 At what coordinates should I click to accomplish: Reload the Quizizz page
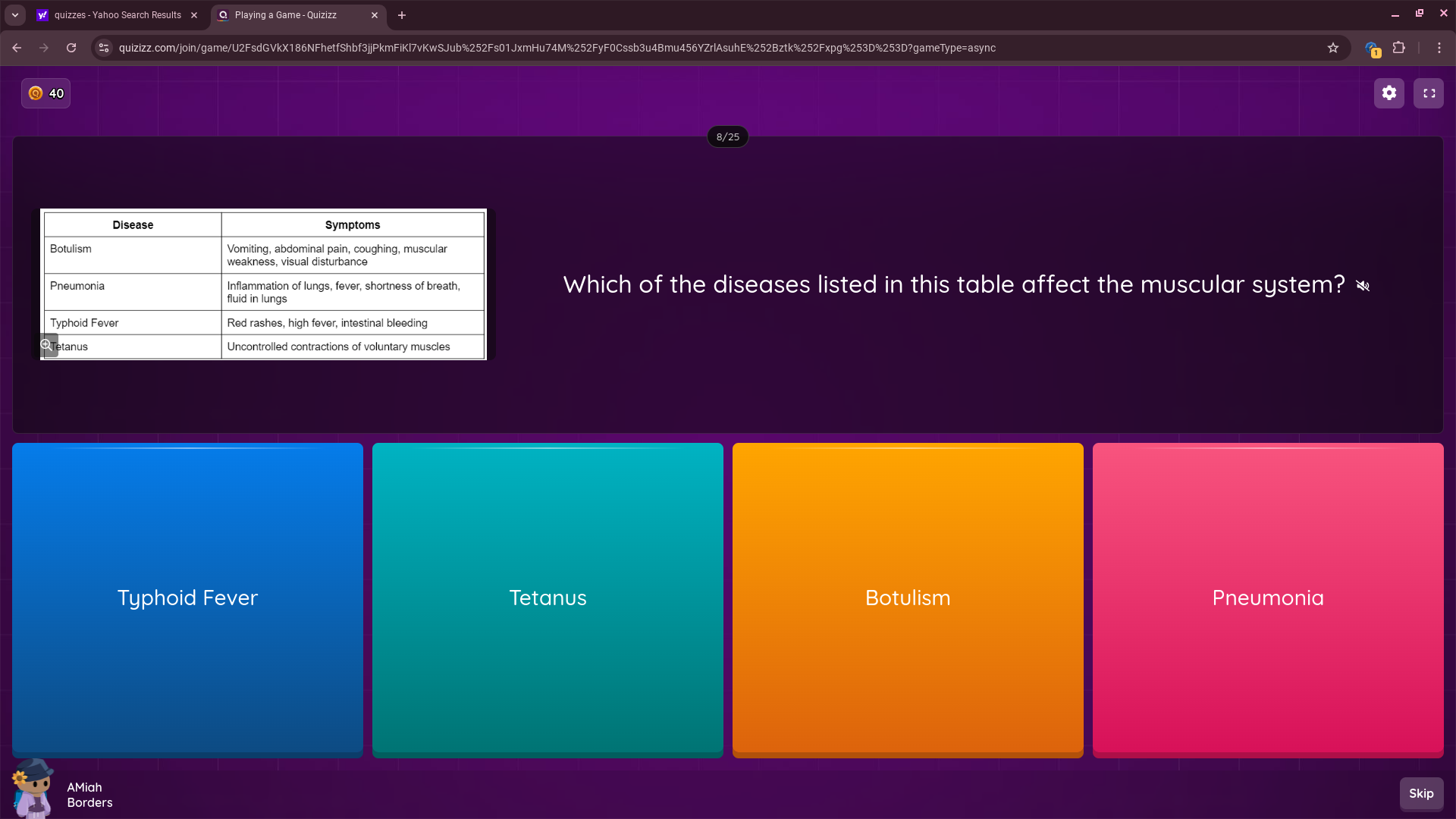pos(71,48)
